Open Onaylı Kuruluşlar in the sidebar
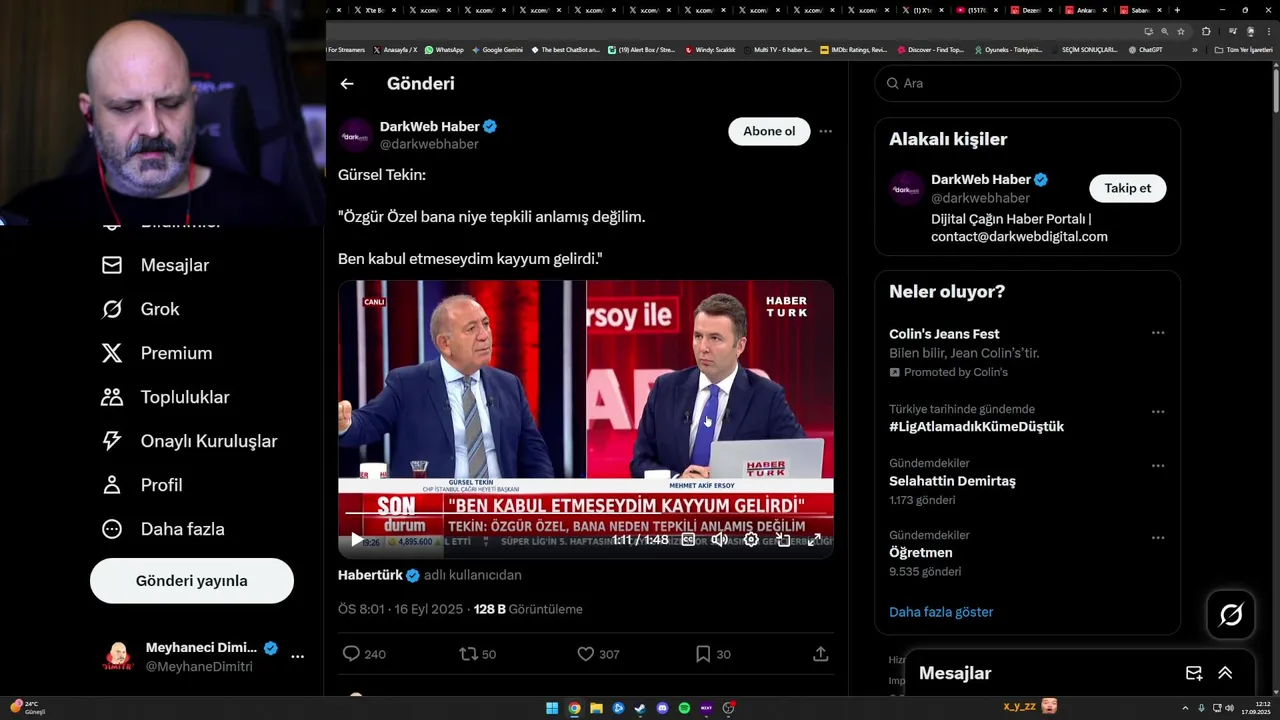1280x720 pixels. pos(189,441)
